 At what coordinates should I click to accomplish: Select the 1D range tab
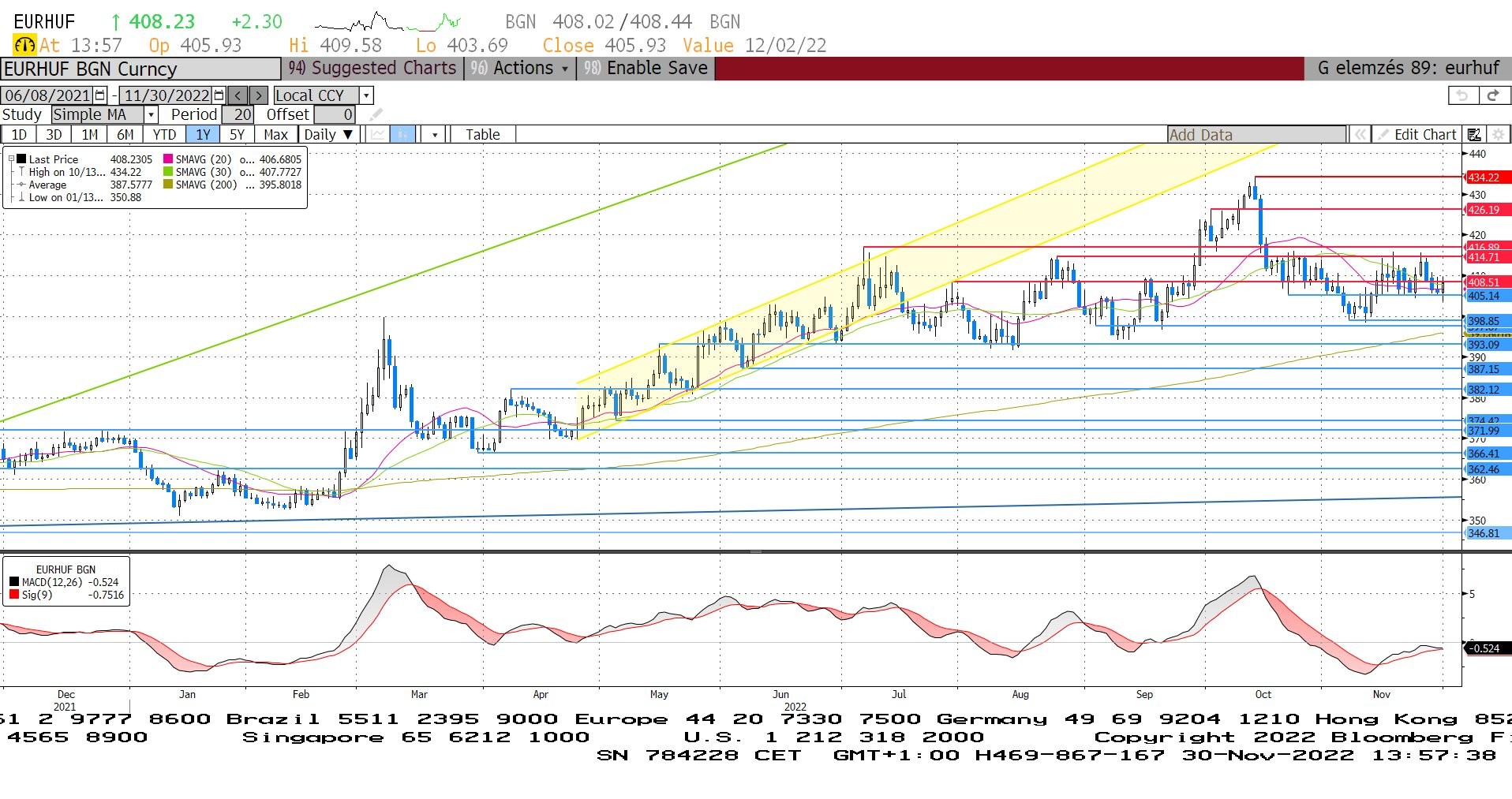19,135
